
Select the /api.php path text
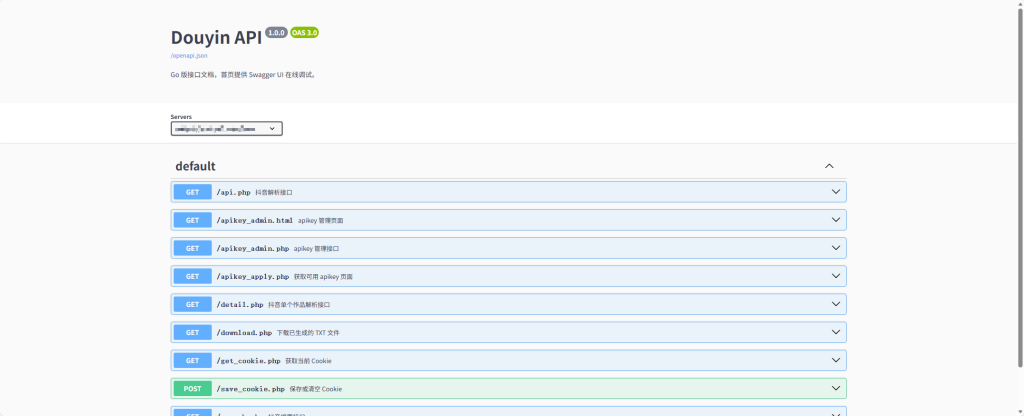[233, 193]
